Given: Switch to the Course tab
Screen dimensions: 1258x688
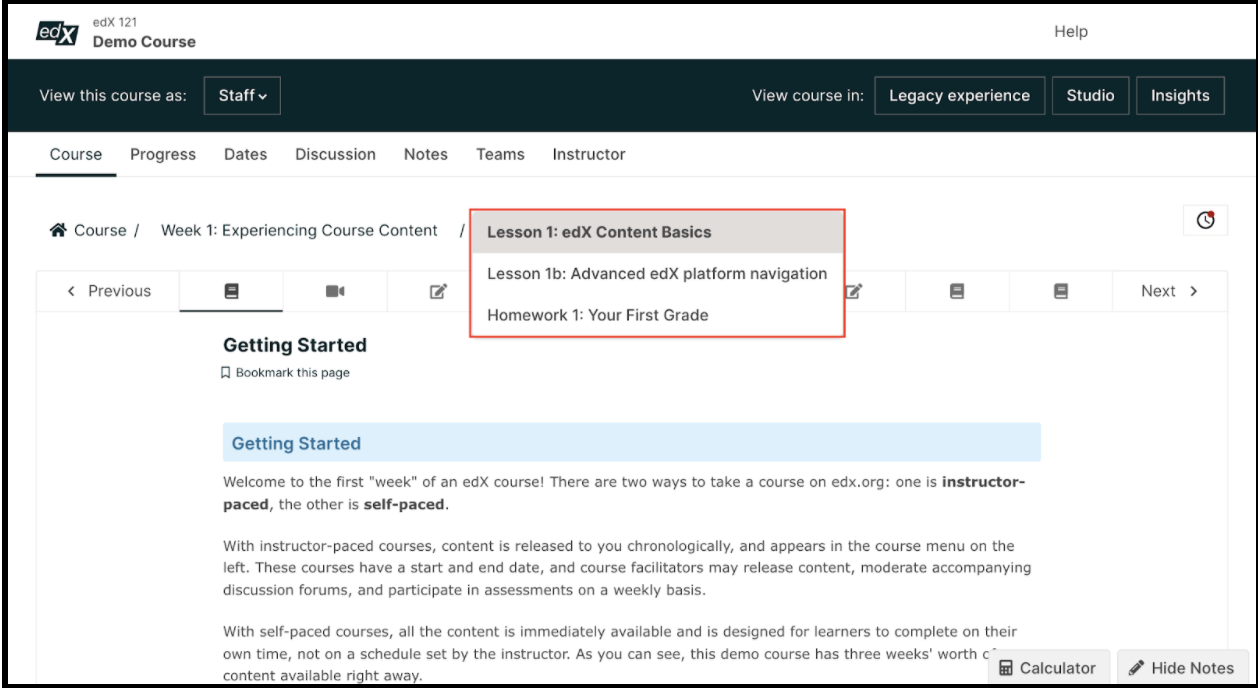Looking at the screenshot, I should [x=76, y=154].
